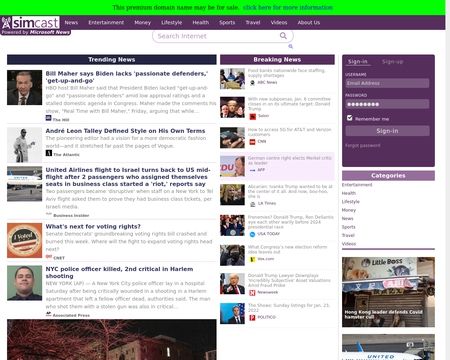Toggle the Remember me checkbox
The height and width of the screenshot is (360, 450).
tap(349, 118)
